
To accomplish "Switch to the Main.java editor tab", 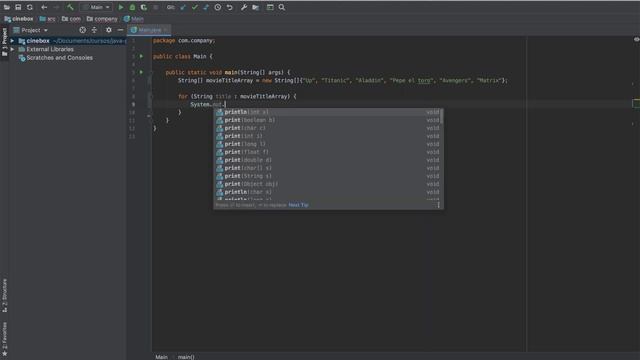I will pos(149,30).
